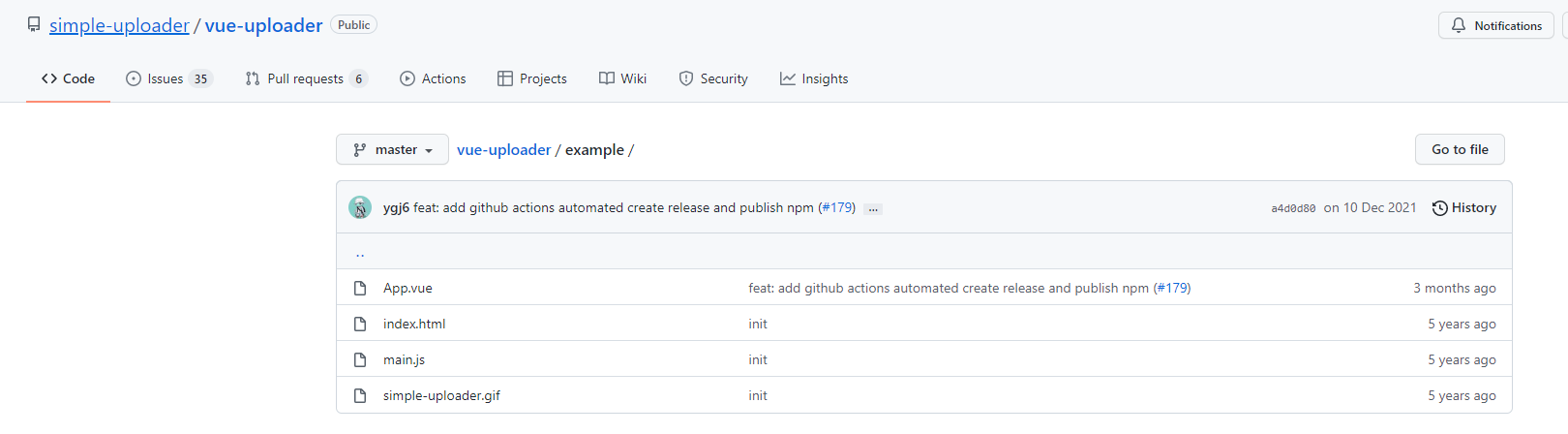The height and width of the screenshot is (434, 1568).
Task: Open the Issues tab
Action: (x=167, y=79)
